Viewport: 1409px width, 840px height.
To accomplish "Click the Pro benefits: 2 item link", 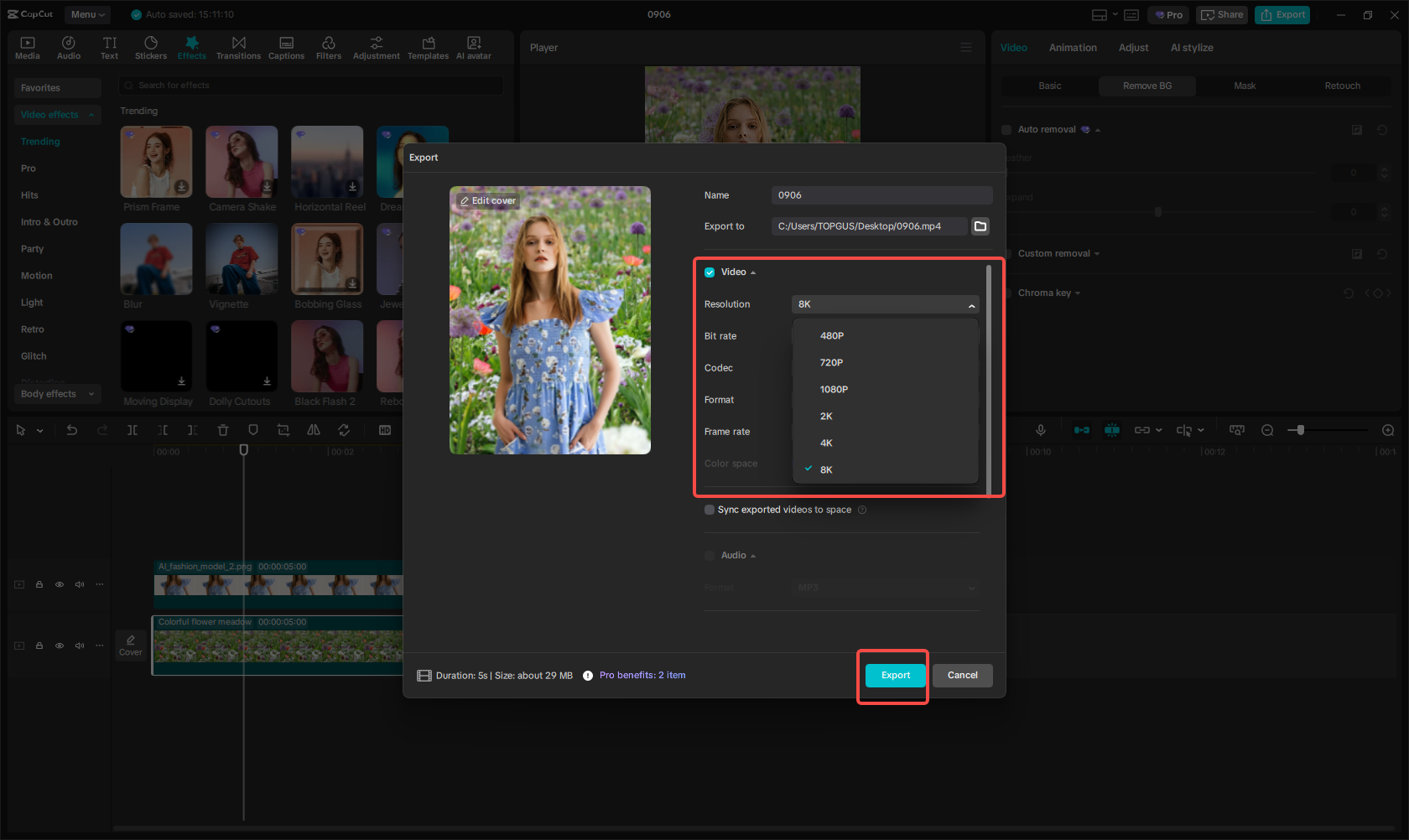I will (642, 675).
